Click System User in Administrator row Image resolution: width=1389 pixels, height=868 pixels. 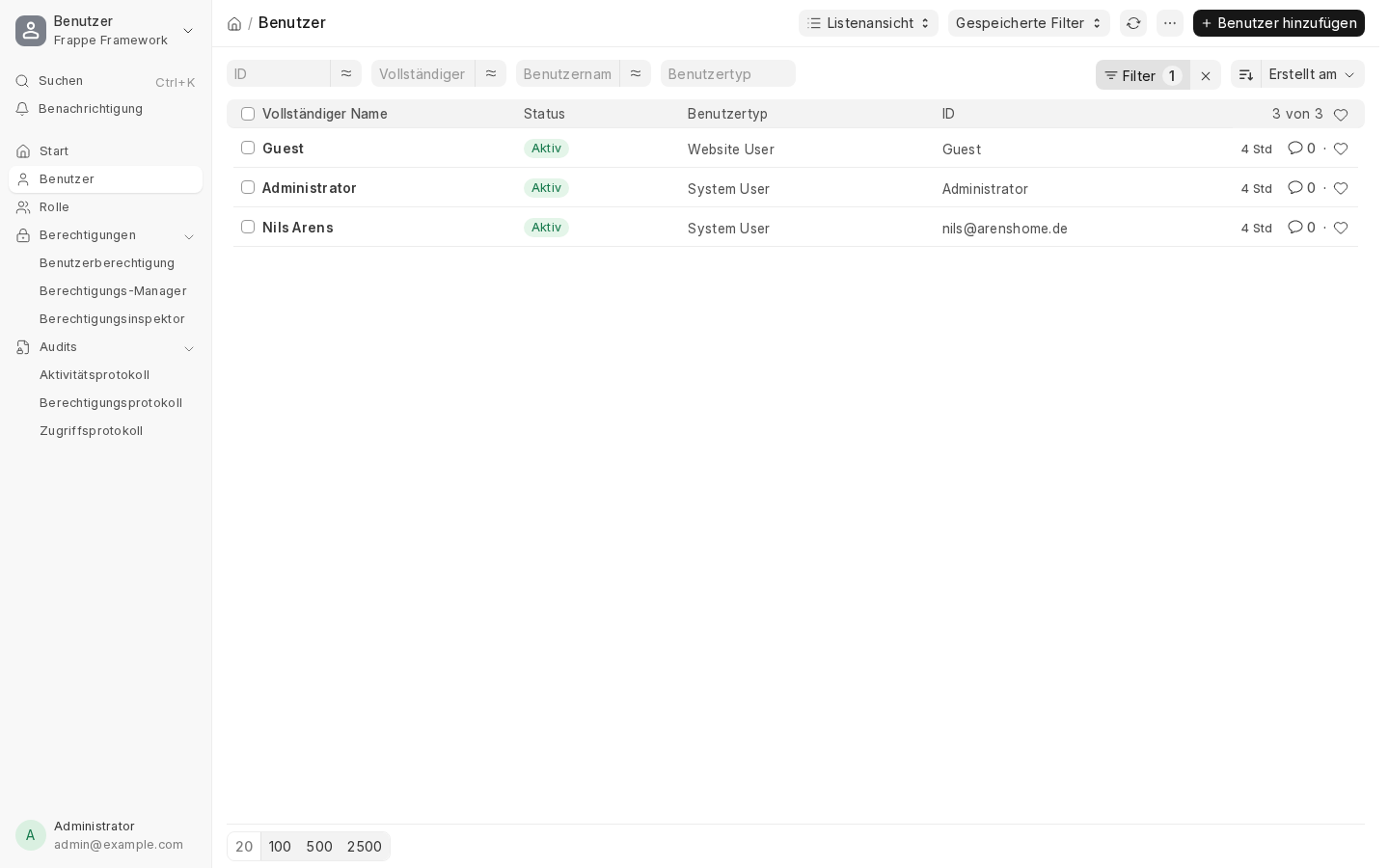[x=728, y=189]
